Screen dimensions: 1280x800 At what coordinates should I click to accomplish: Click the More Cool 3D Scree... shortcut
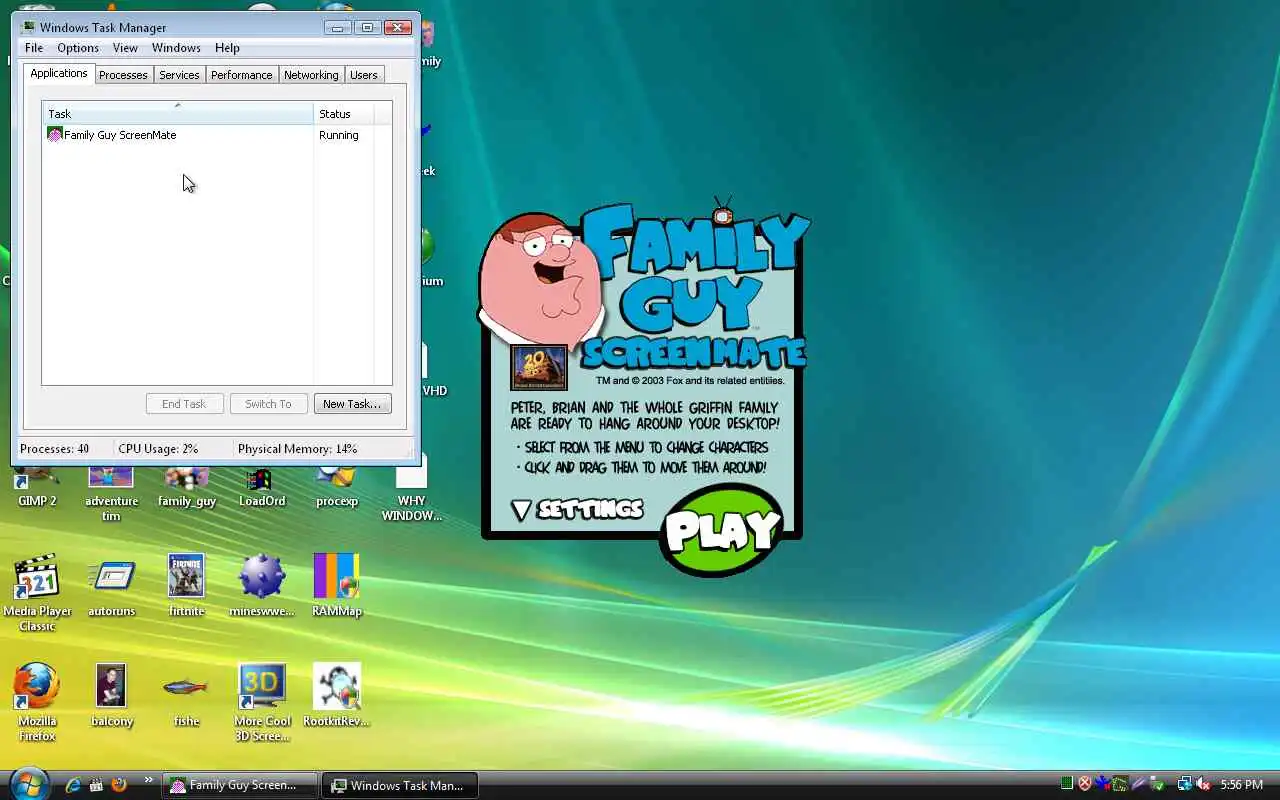tap(262, 702)
